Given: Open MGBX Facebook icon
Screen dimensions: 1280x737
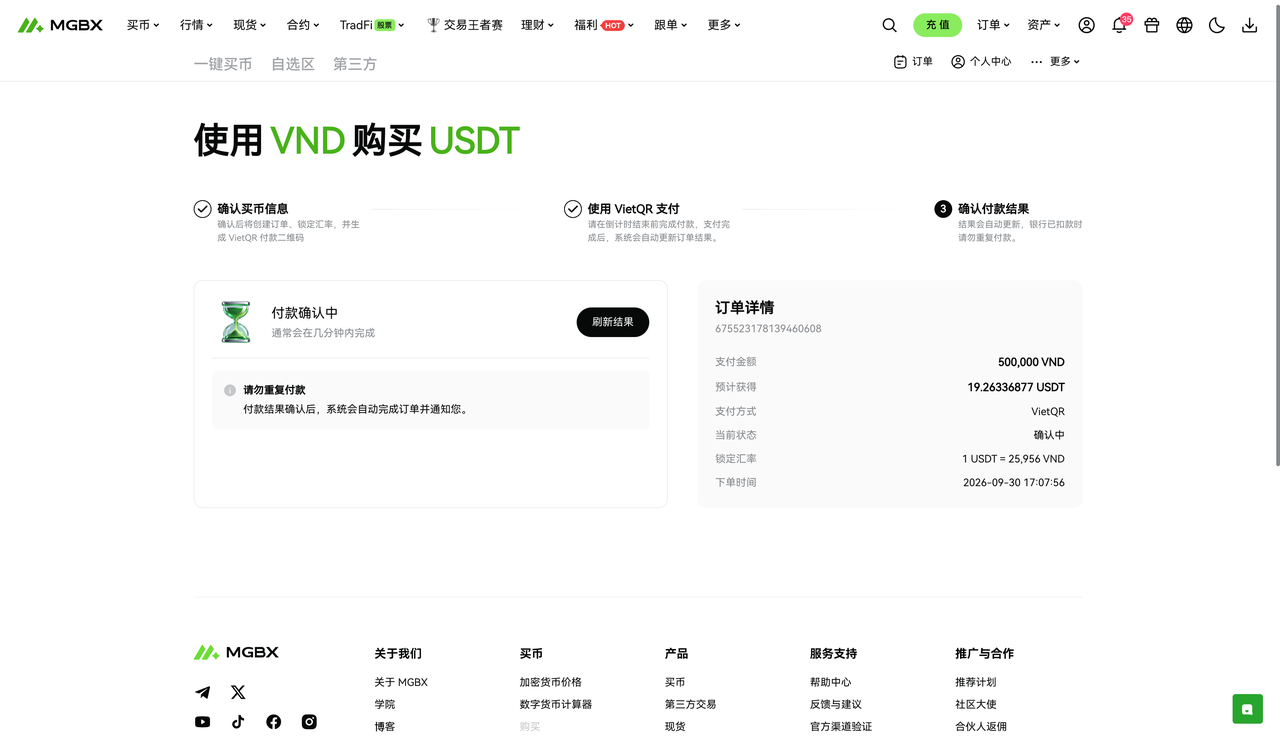Looking at the screenshot, I should [x=274, y=722].
